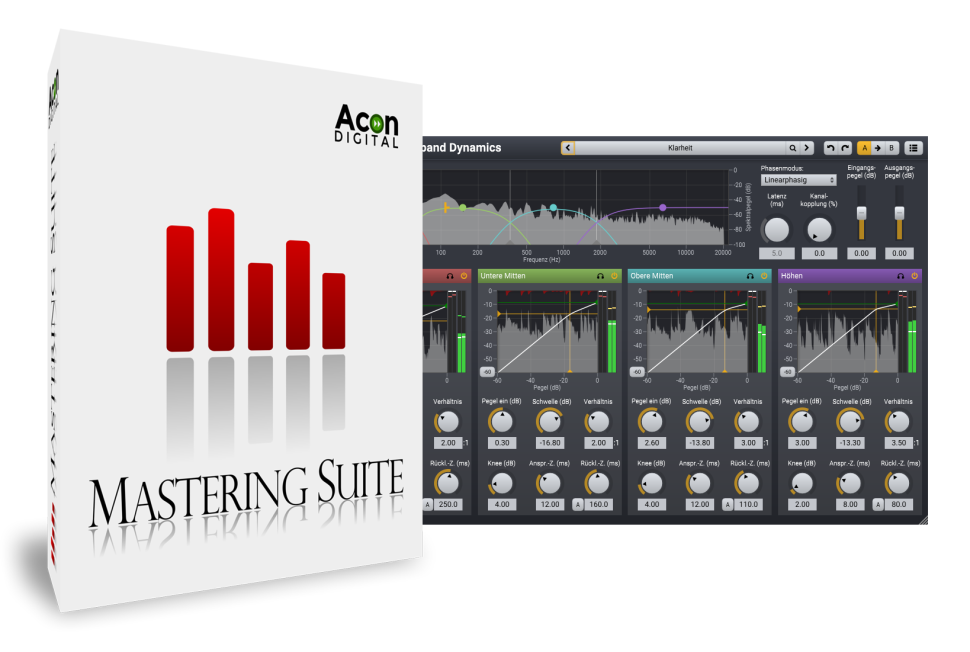Image resolution: width=970 pixels, height=652 pixels.
Task: Click the 3.50 Verhältnis value field
Action: (899, 443)
